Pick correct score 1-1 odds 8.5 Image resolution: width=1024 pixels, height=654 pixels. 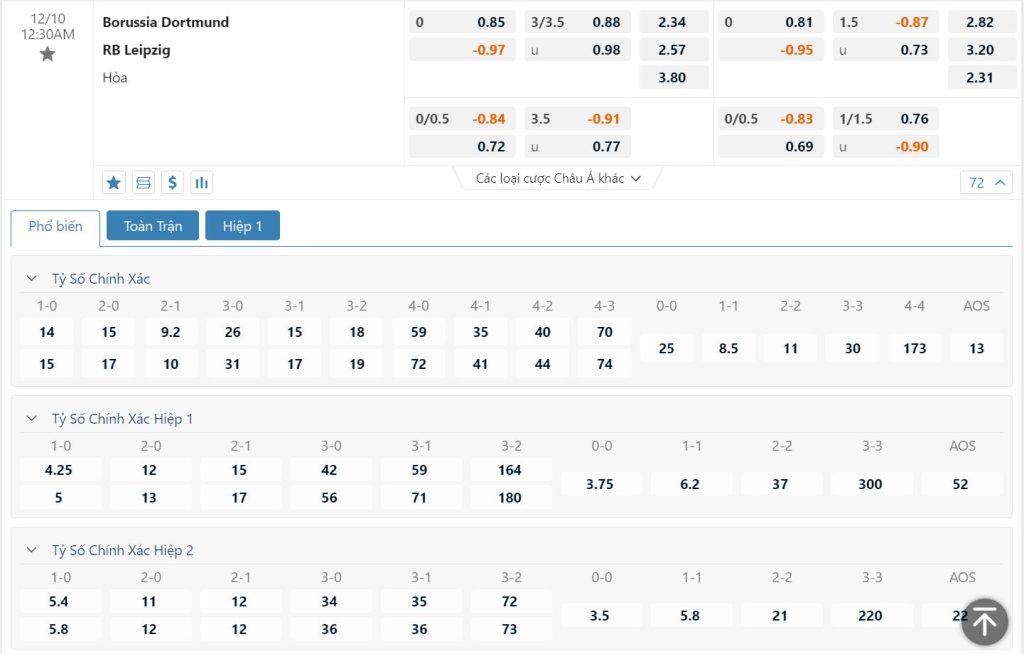(728, 348)
